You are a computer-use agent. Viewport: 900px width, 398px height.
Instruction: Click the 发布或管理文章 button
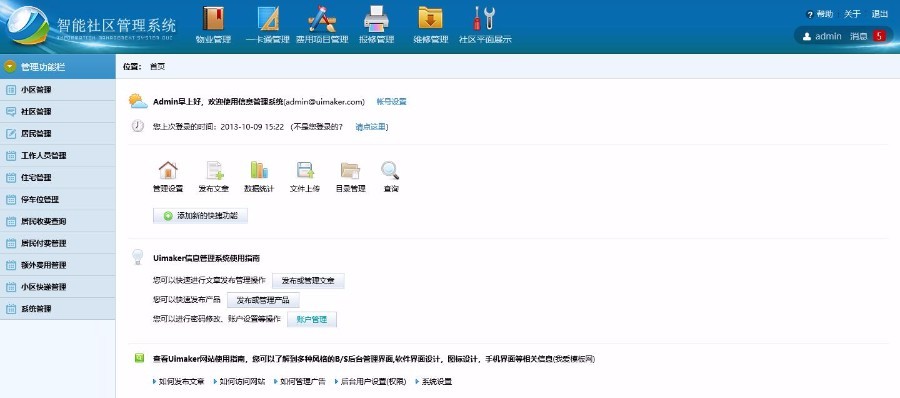308,281
